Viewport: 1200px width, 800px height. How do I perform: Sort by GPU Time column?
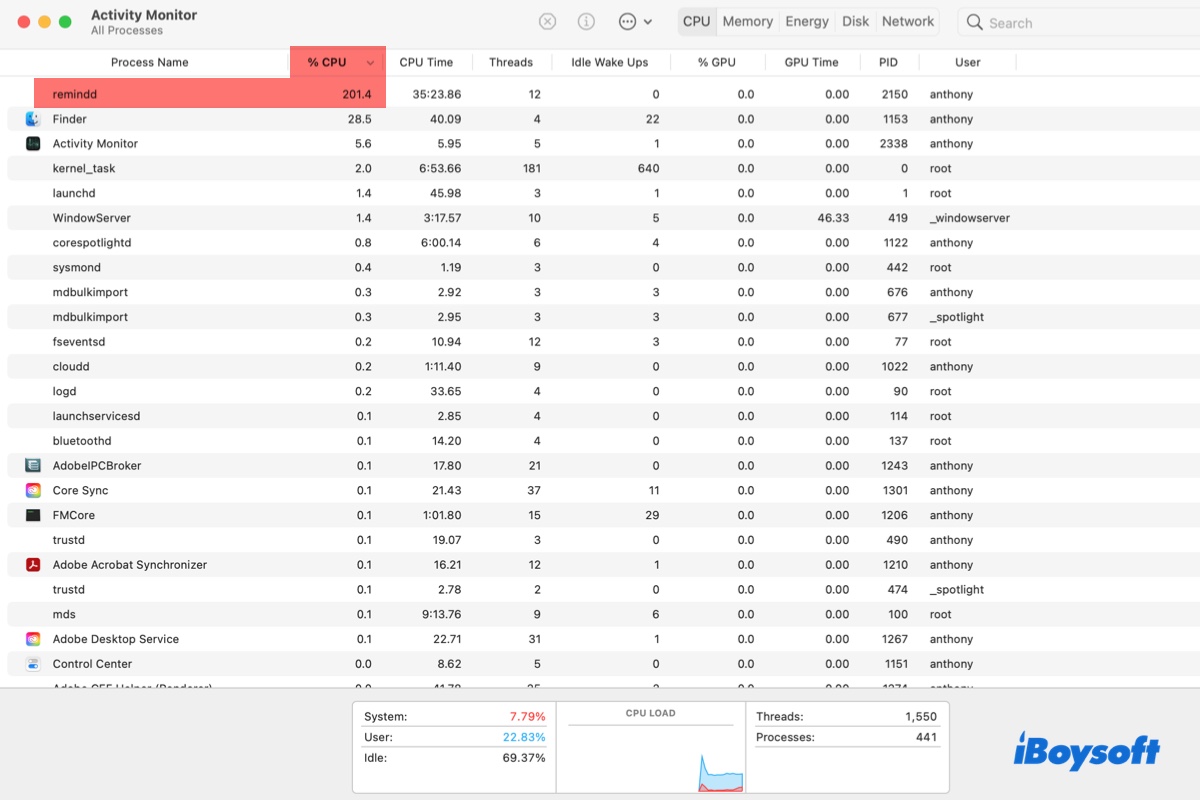click(812, 62)
